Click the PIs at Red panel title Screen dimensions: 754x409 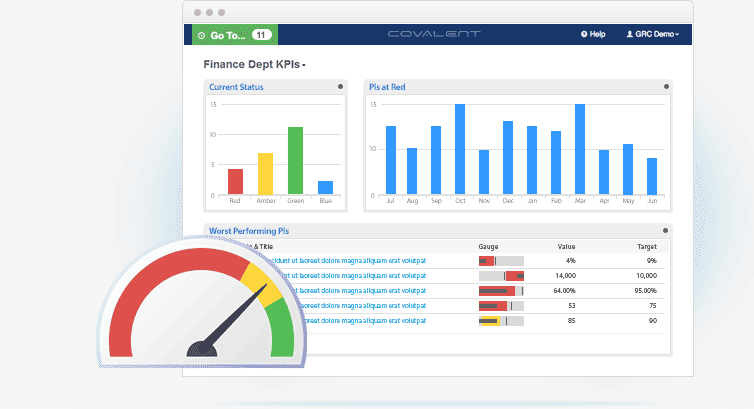[x=387, y=87]
